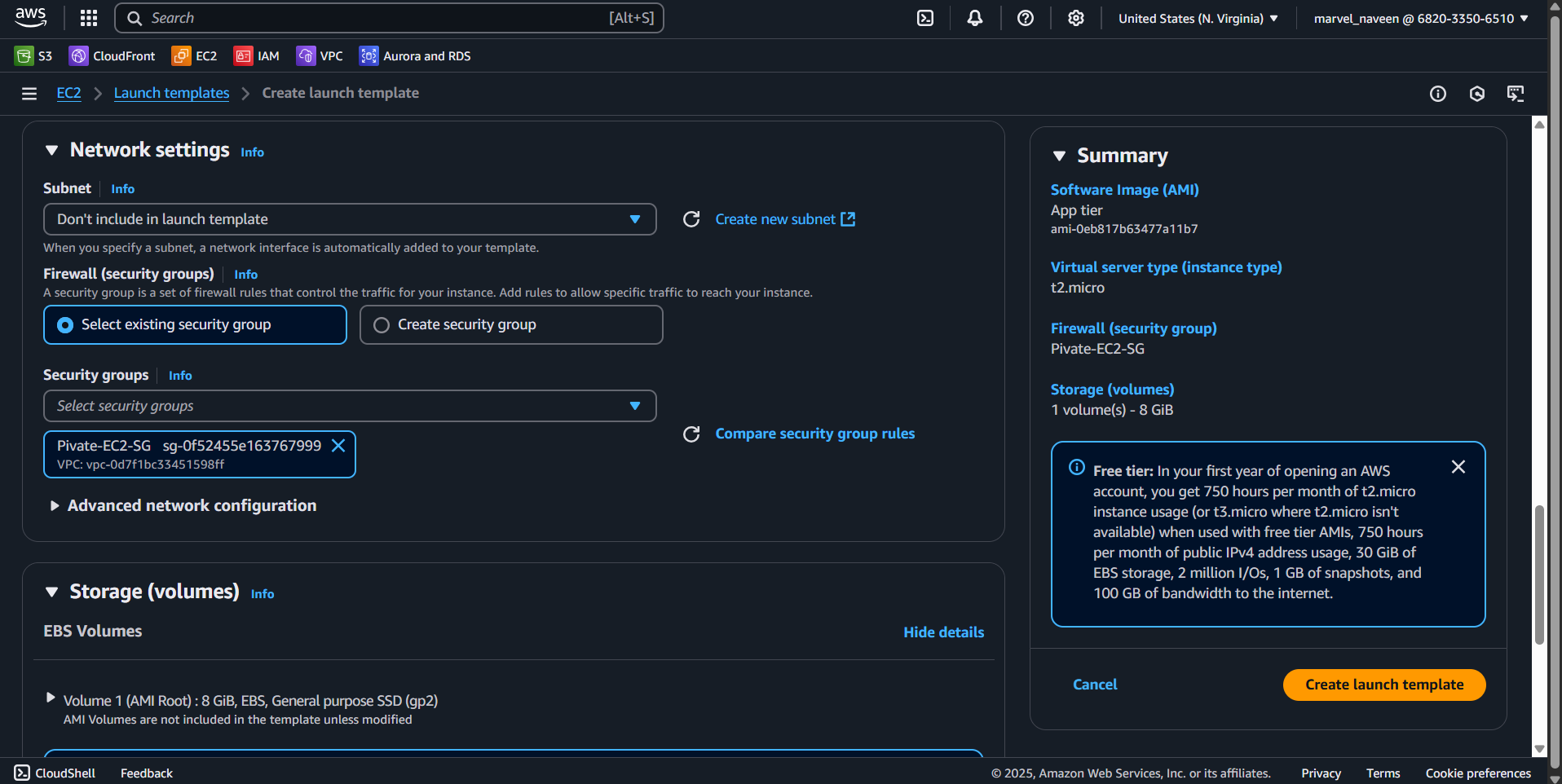Open the help question mark menu

point(1026,18)
